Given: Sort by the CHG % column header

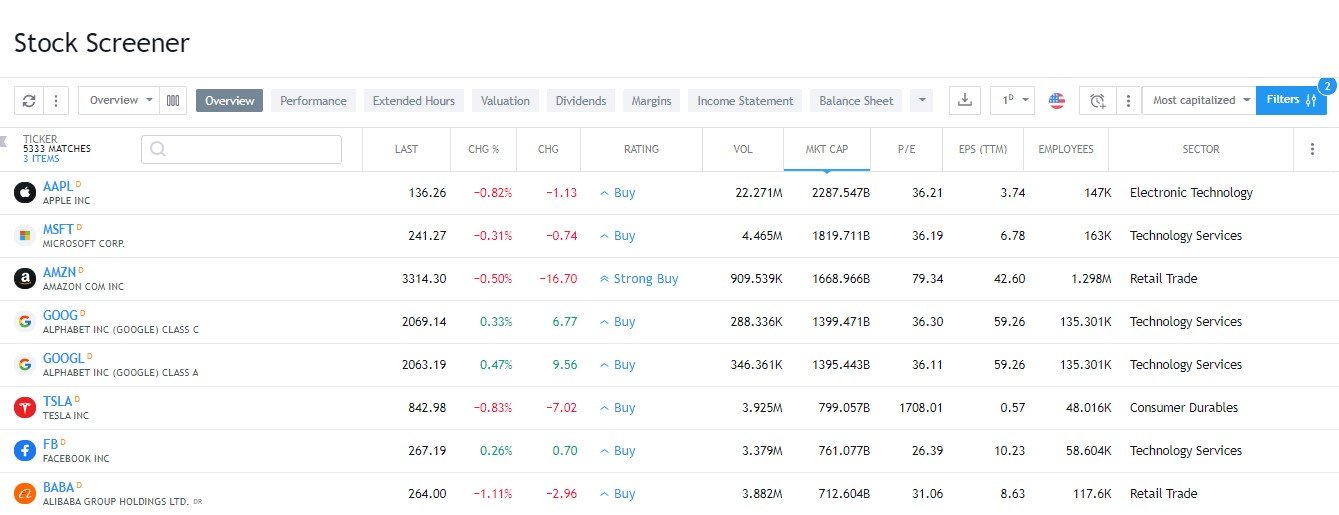Looking at the screenshot, I should [x=483, y=149].
